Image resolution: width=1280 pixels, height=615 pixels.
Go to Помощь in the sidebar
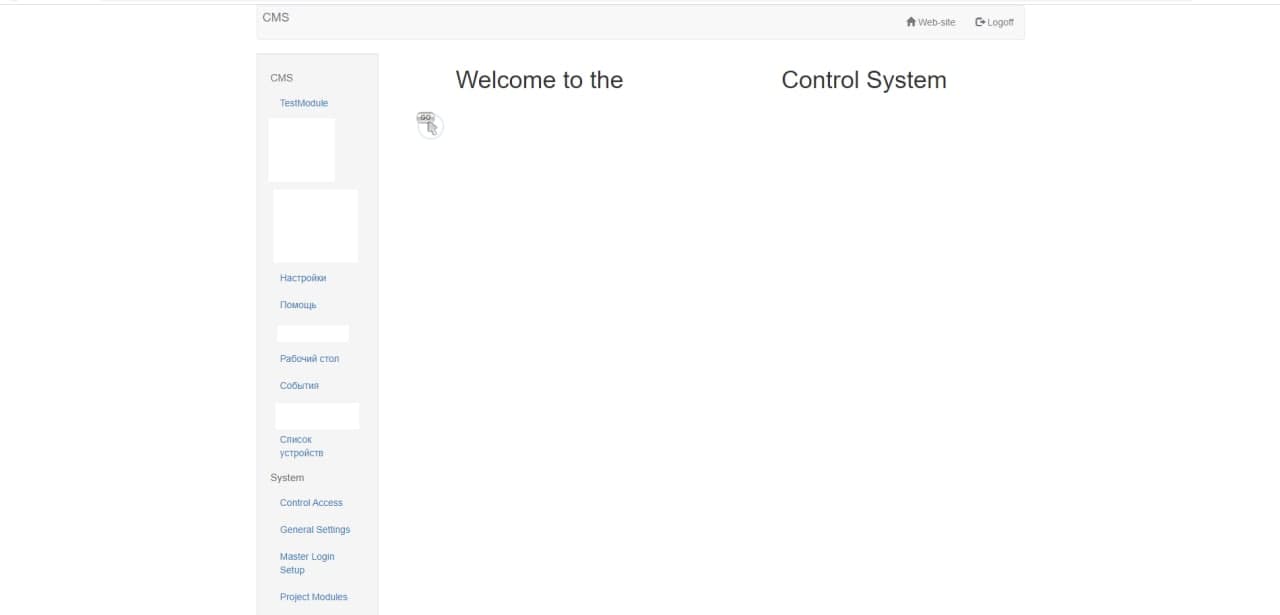pyautogui.click(x=298, y=305)
